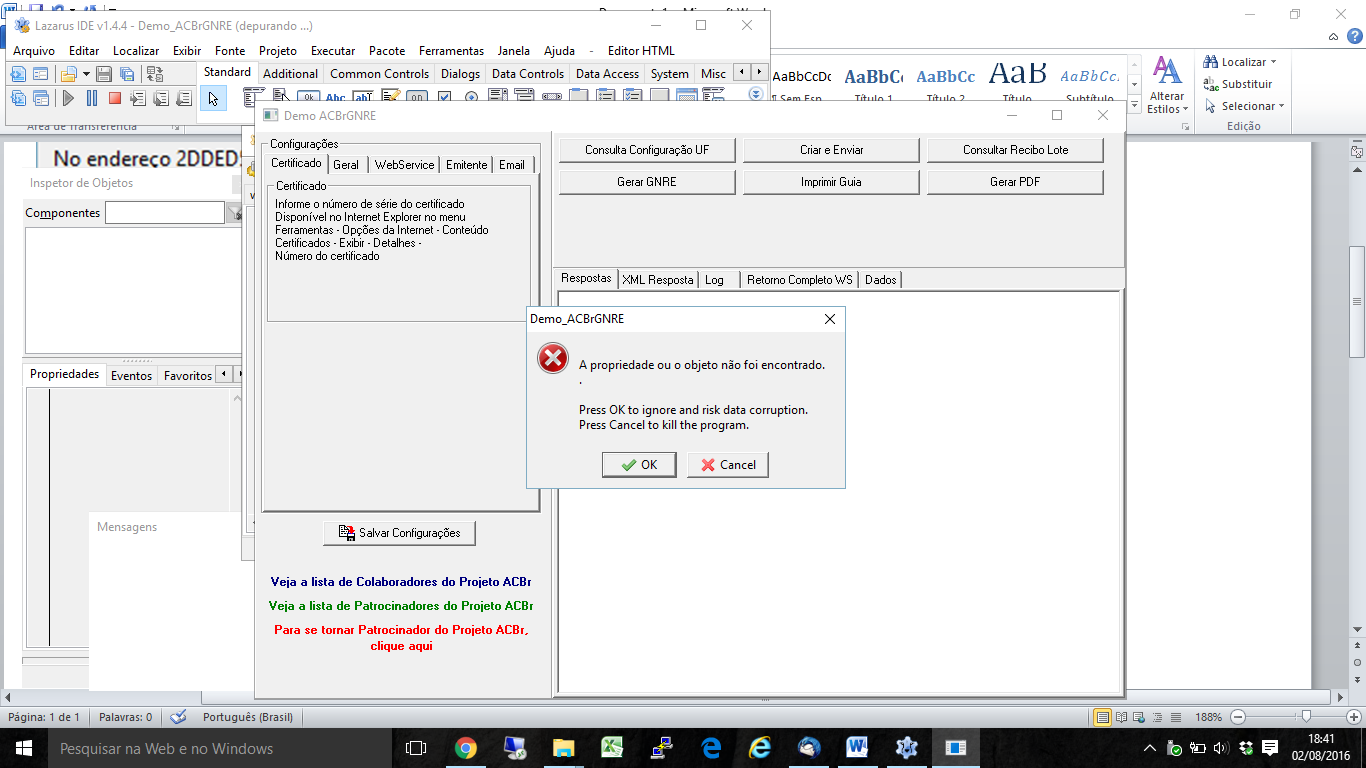The image size is (1366, 768).
Task: Click the Criar e Enviar button
Action: pyautogui.click(x=831, y=150)
